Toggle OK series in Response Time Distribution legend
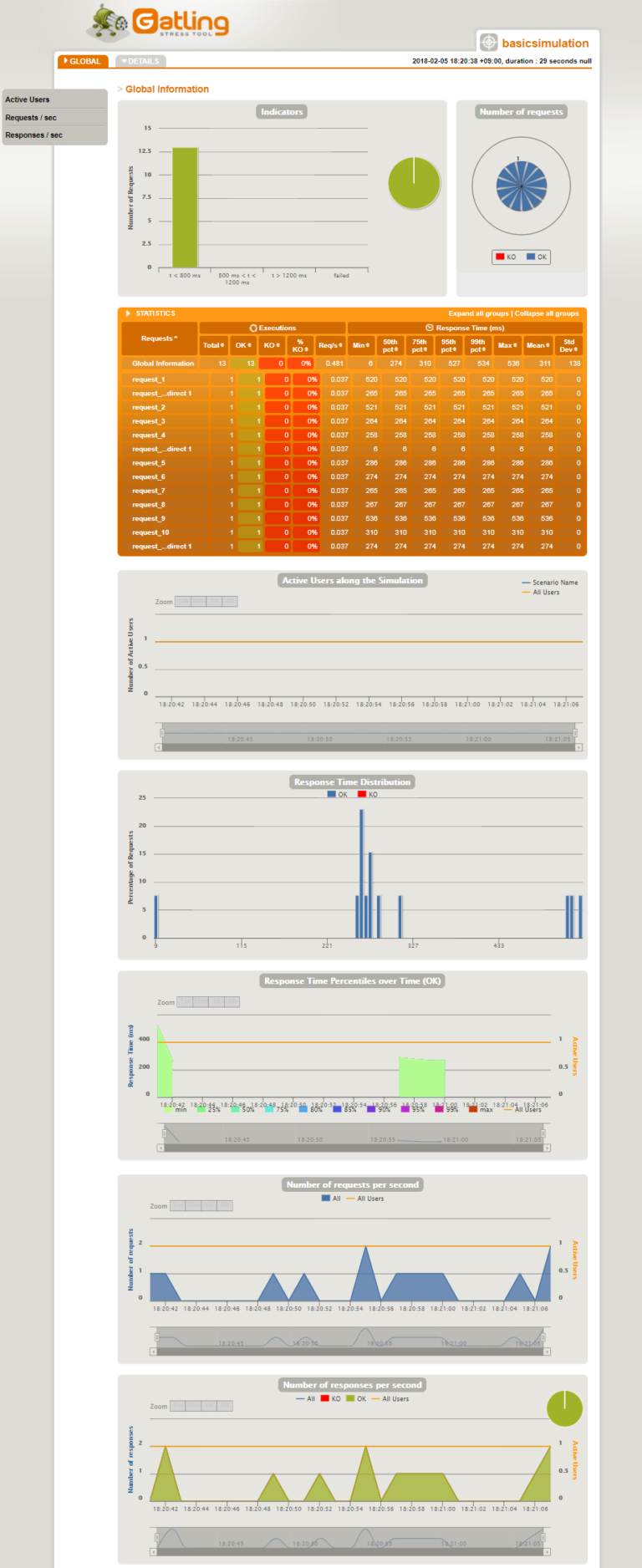 338,795
